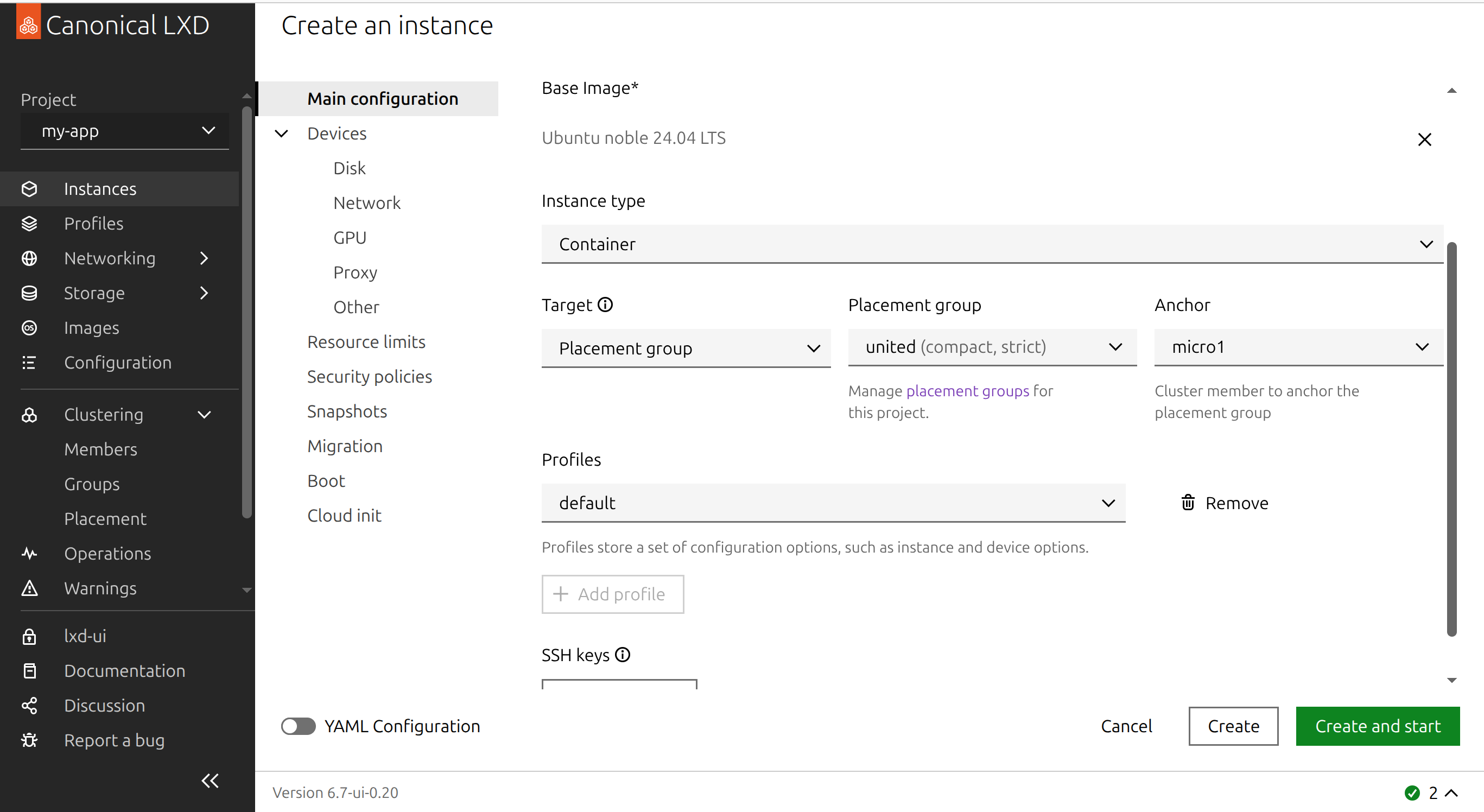The height and width of the screenshot is (812, 1484).
Task: Click the Report a bug icon
Action: (x=29, y=740)
